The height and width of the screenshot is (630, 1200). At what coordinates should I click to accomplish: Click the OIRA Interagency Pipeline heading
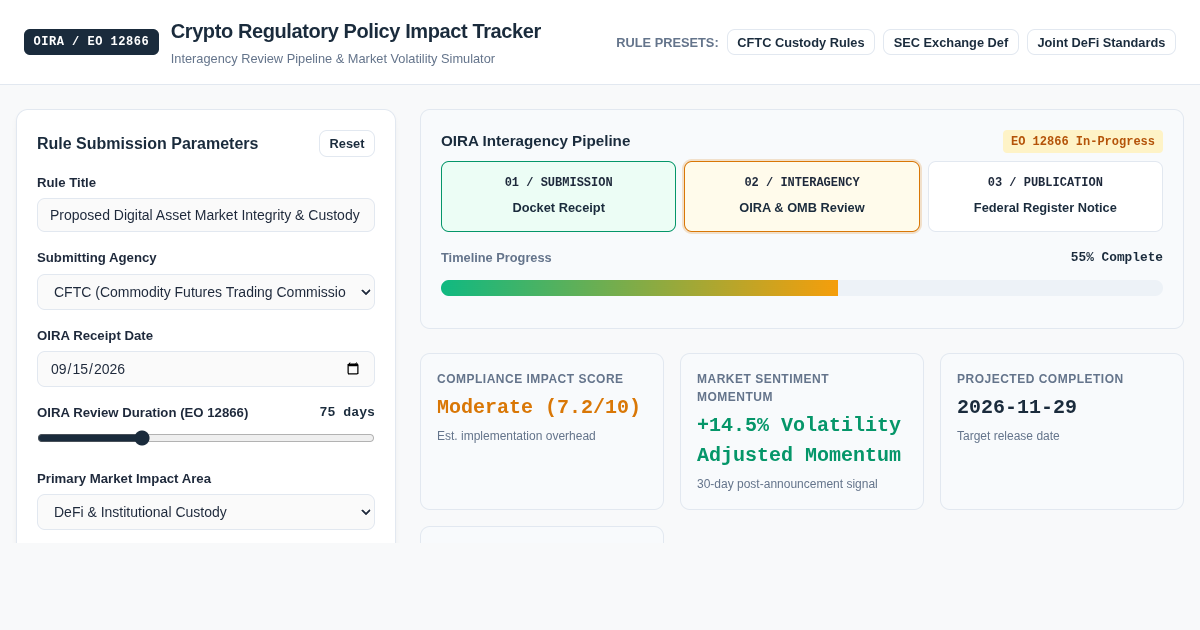point(536,141)
